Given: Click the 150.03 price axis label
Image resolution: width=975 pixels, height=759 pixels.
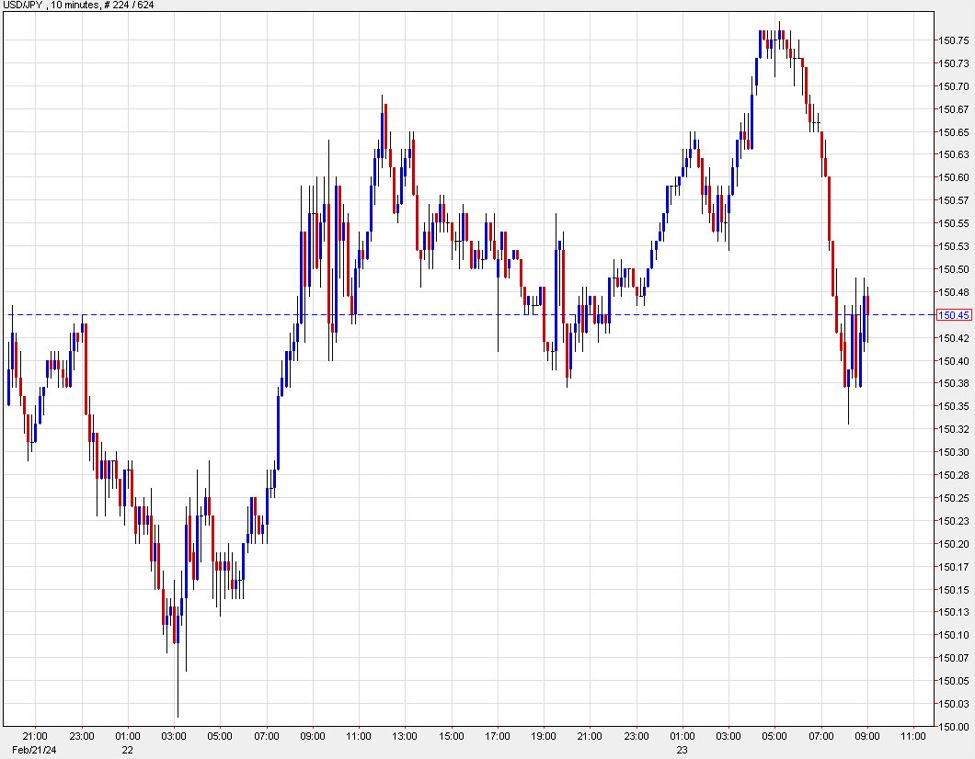Looking at the screenshot, I should click(x=954, y=703).
